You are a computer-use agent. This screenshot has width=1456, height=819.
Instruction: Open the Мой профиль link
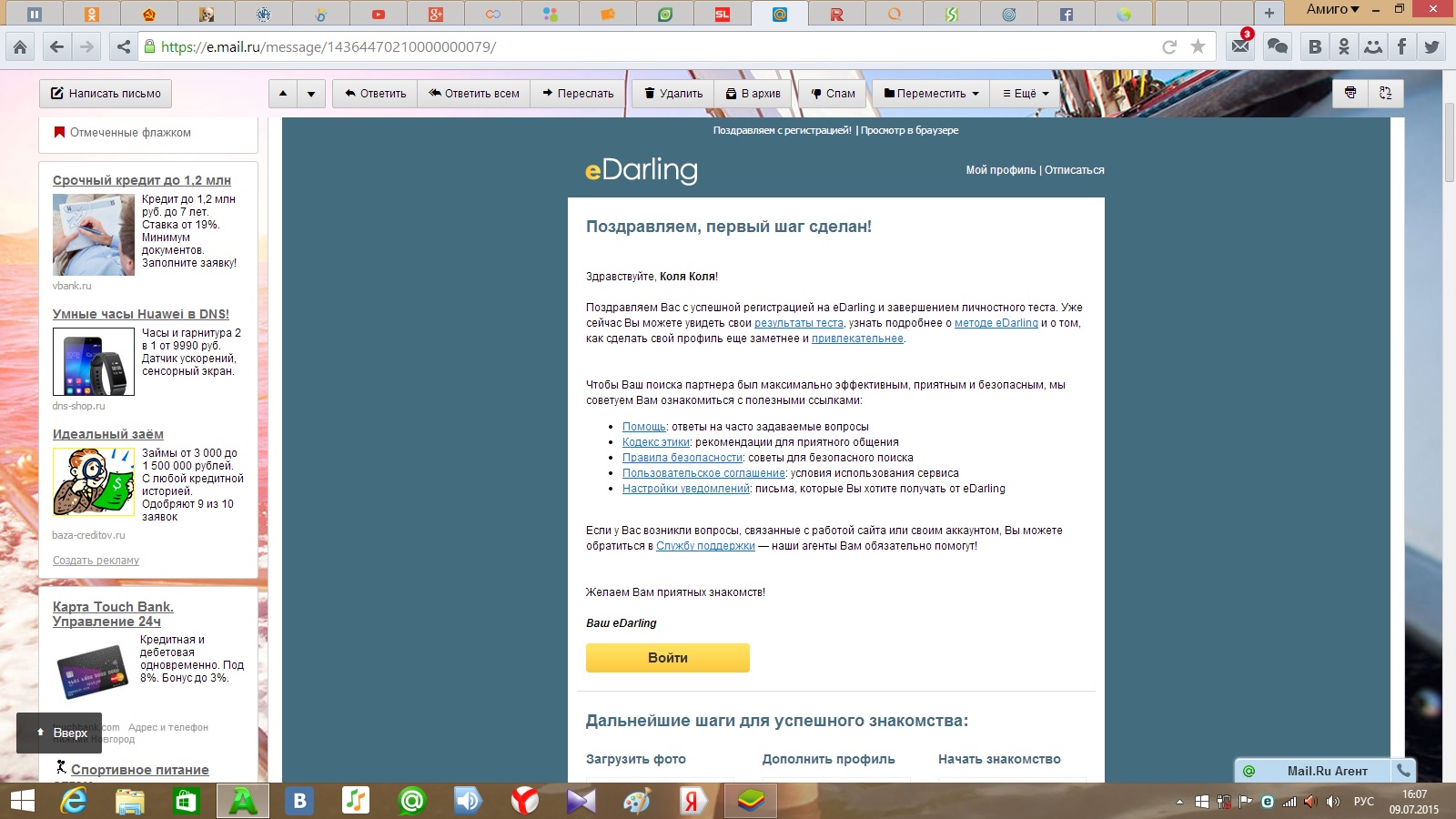1001,170
